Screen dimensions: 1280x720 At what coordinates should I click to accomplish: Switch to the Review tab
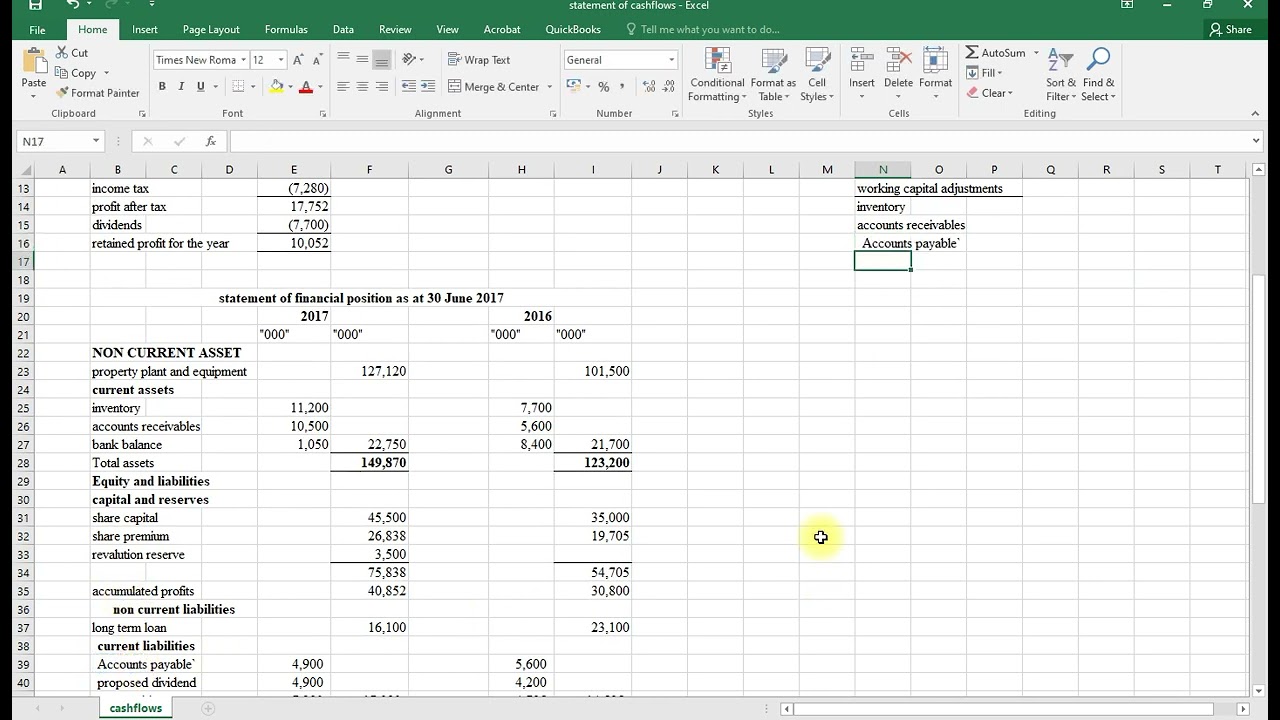point(395,29)
